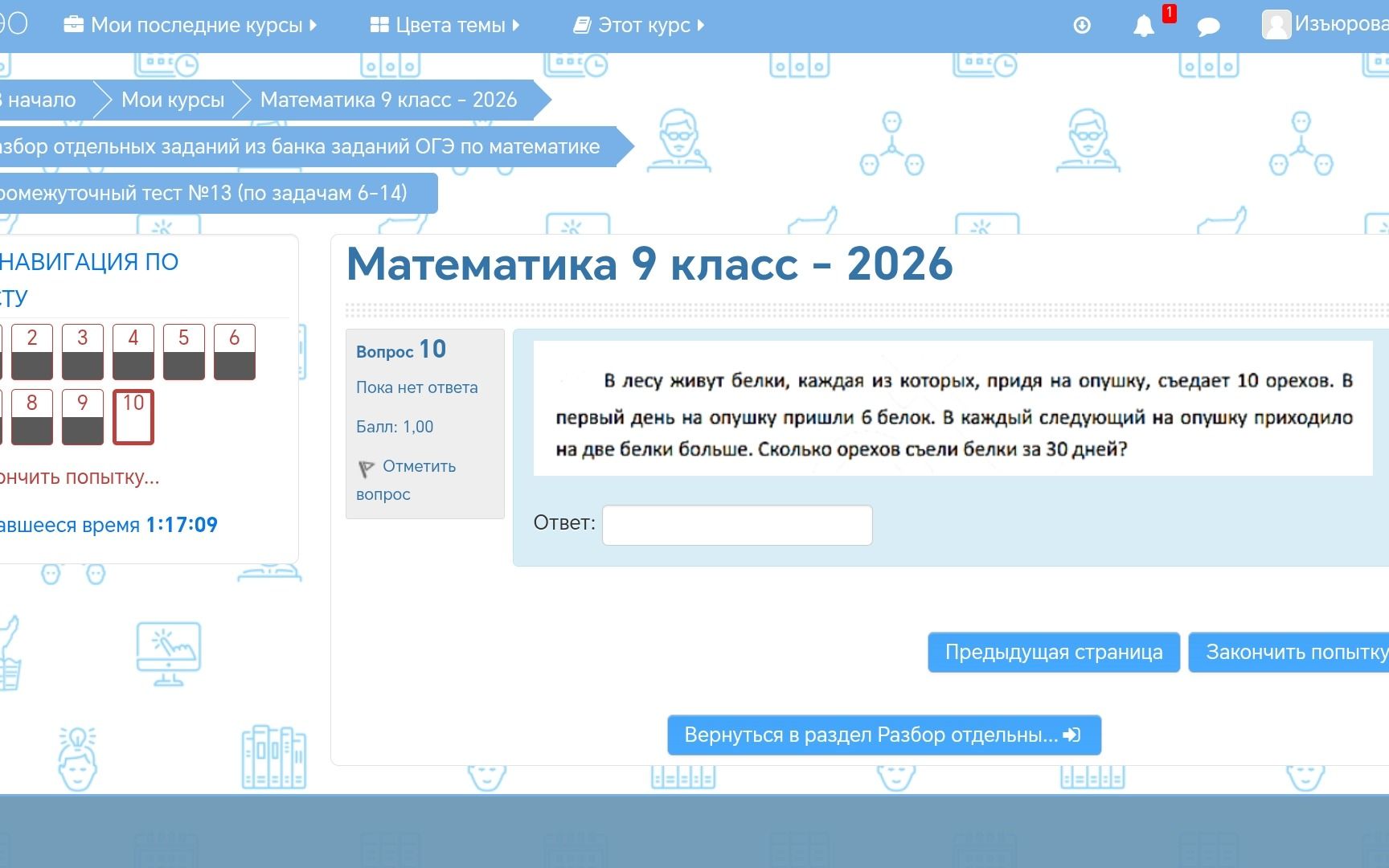Click the user avatar icon
Viewport: 1389px width, 868px height.
[1276, 25]
